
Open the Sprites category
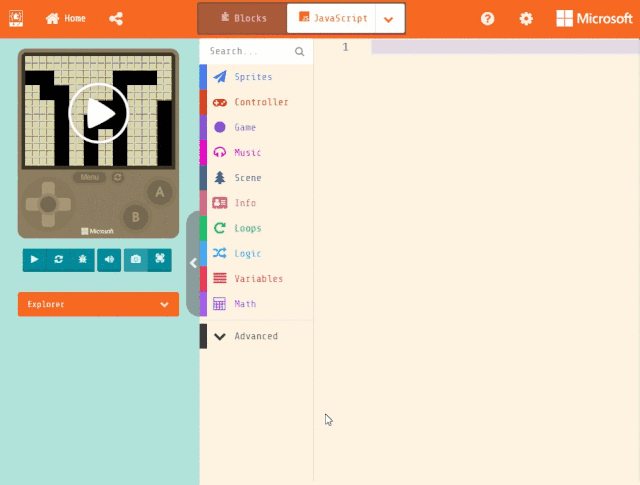point(256,77)
